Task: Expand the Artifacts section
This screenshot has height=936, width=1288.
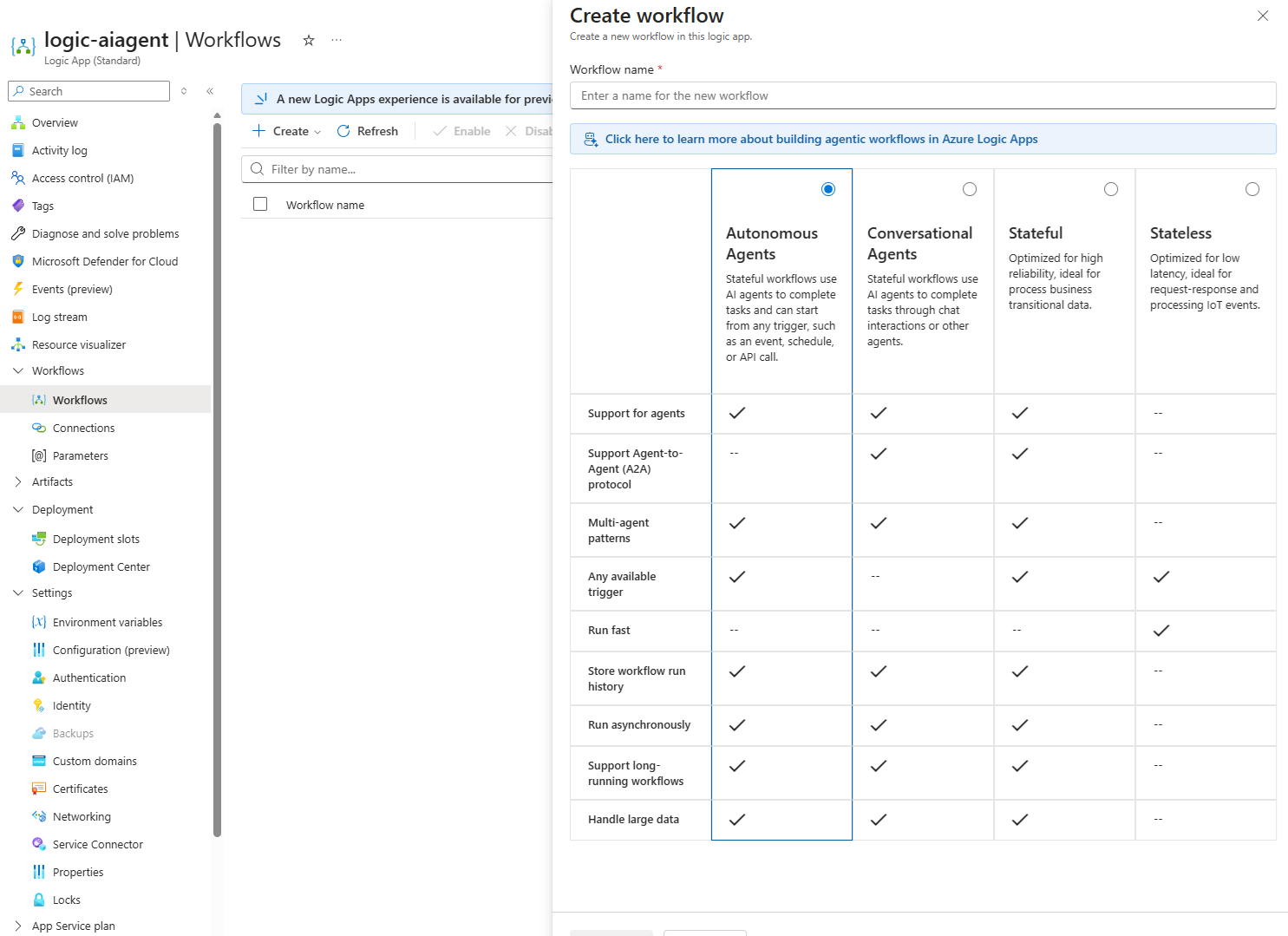Action: point(18,482)
